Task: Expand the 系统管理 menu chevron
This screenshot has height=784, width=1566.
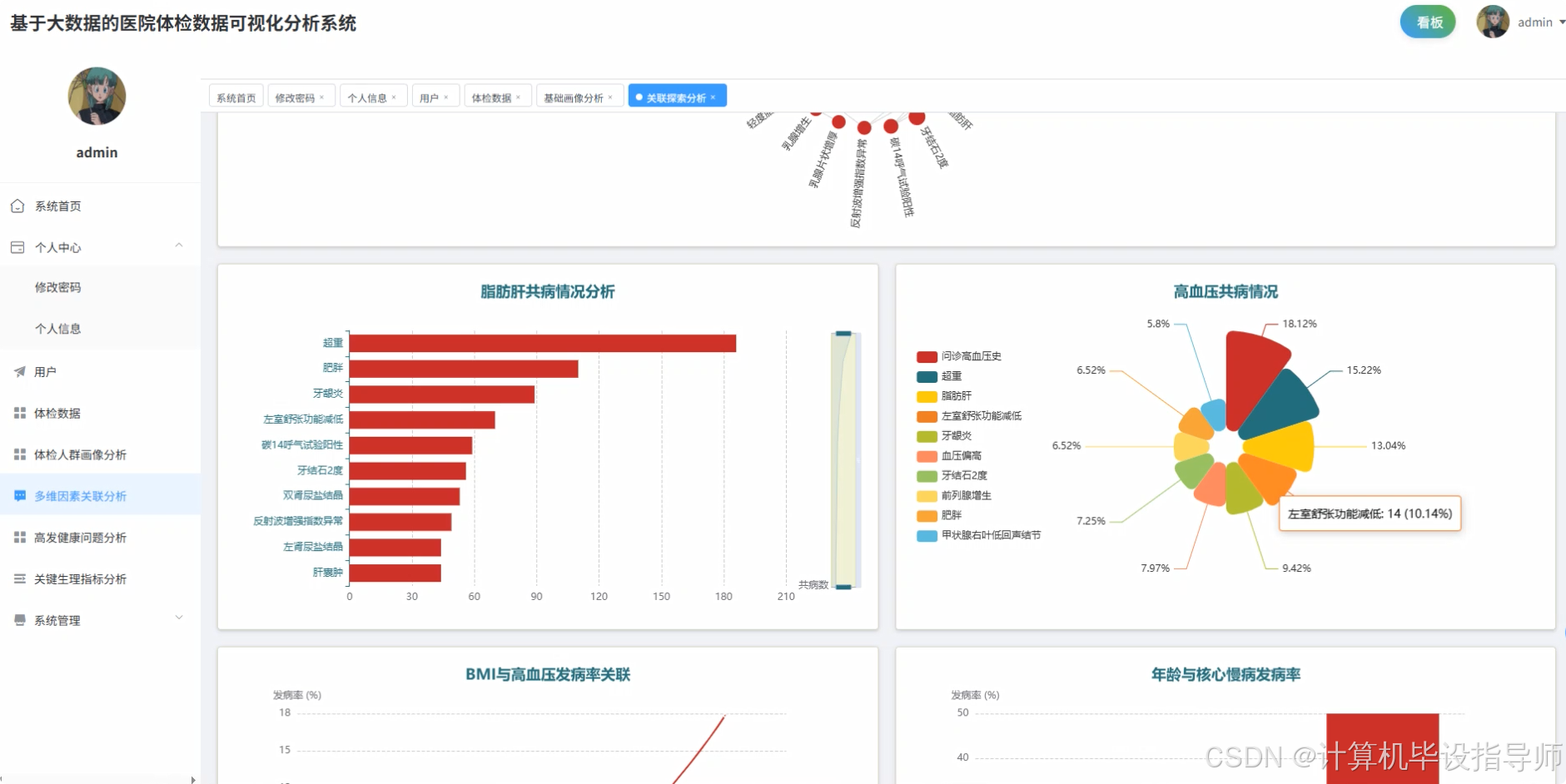Action: (x=179, y=618)
